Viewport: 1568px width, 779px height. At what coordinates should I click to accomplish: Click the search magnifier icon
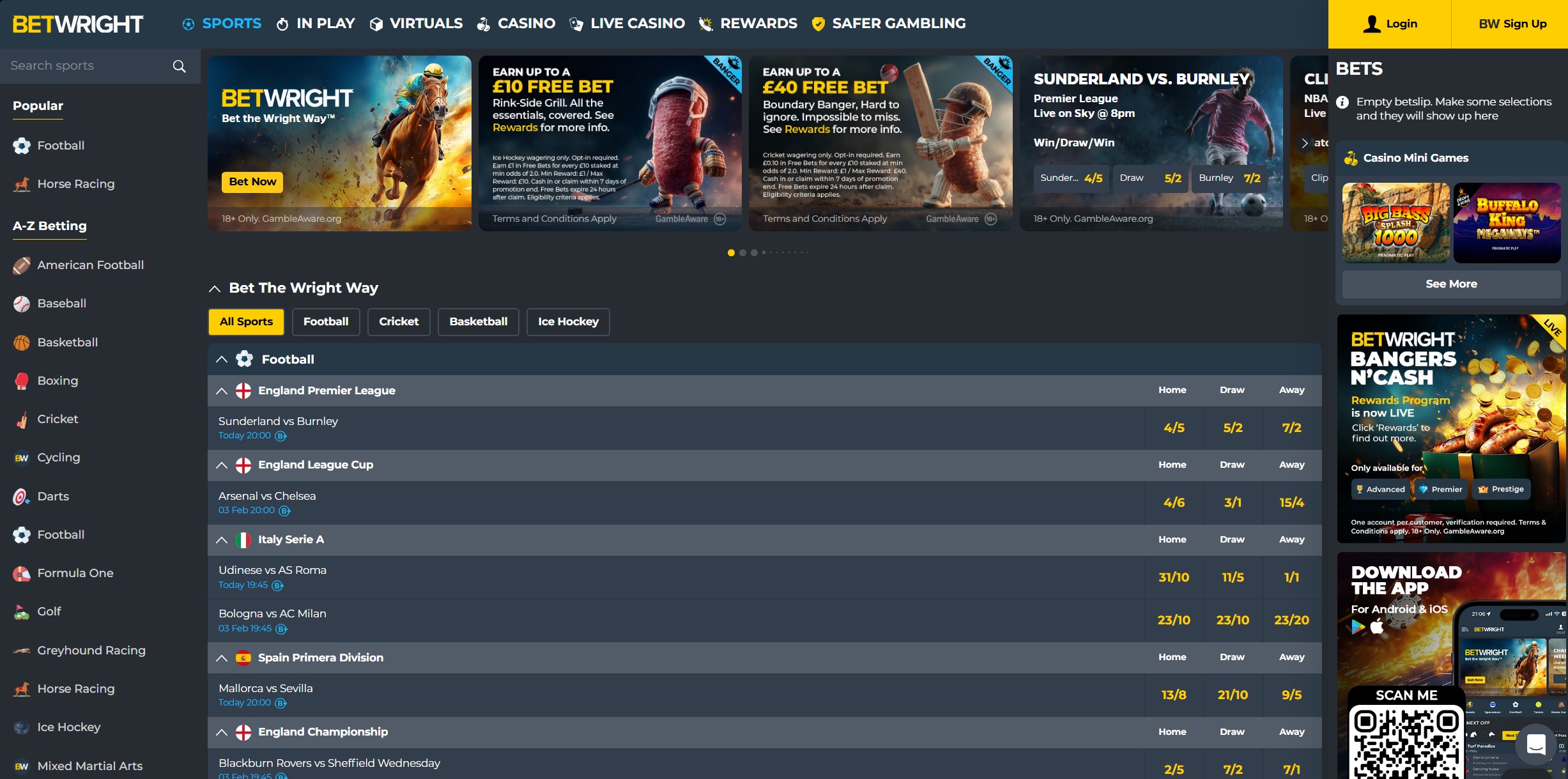click(180, 66)
